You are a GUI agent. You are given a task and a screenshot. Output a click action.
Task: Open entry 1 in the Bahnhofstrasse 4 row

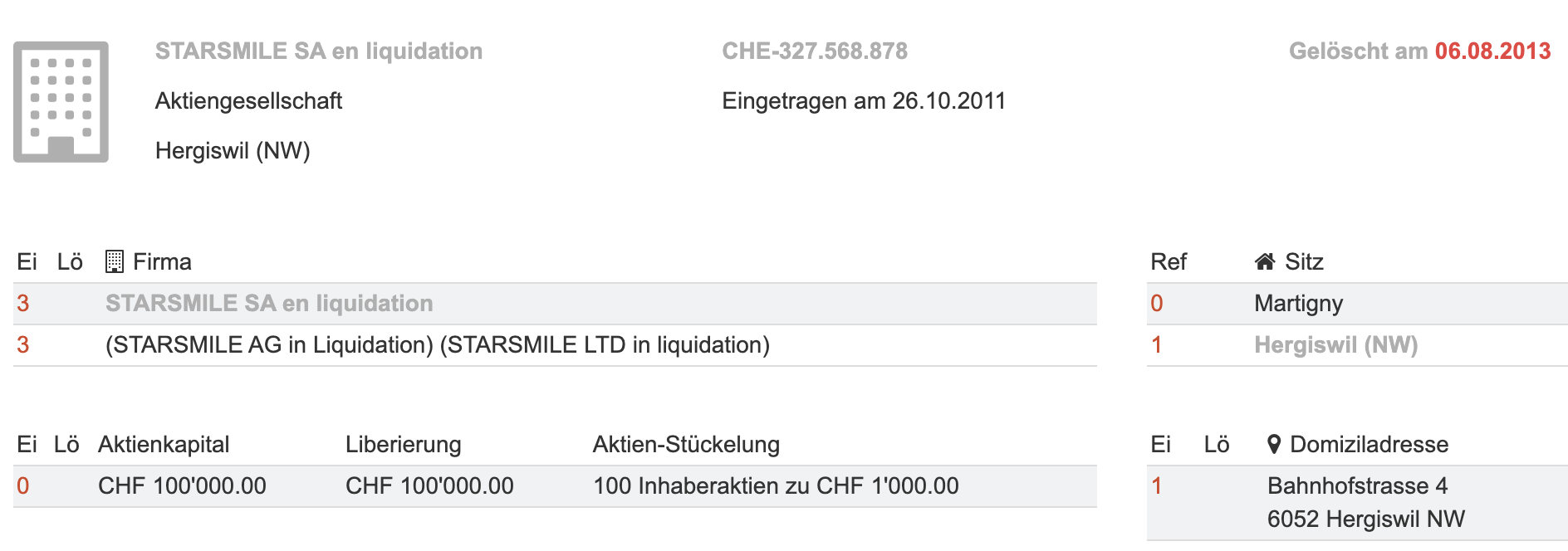pyautogui.click(x=1156, y=486)
